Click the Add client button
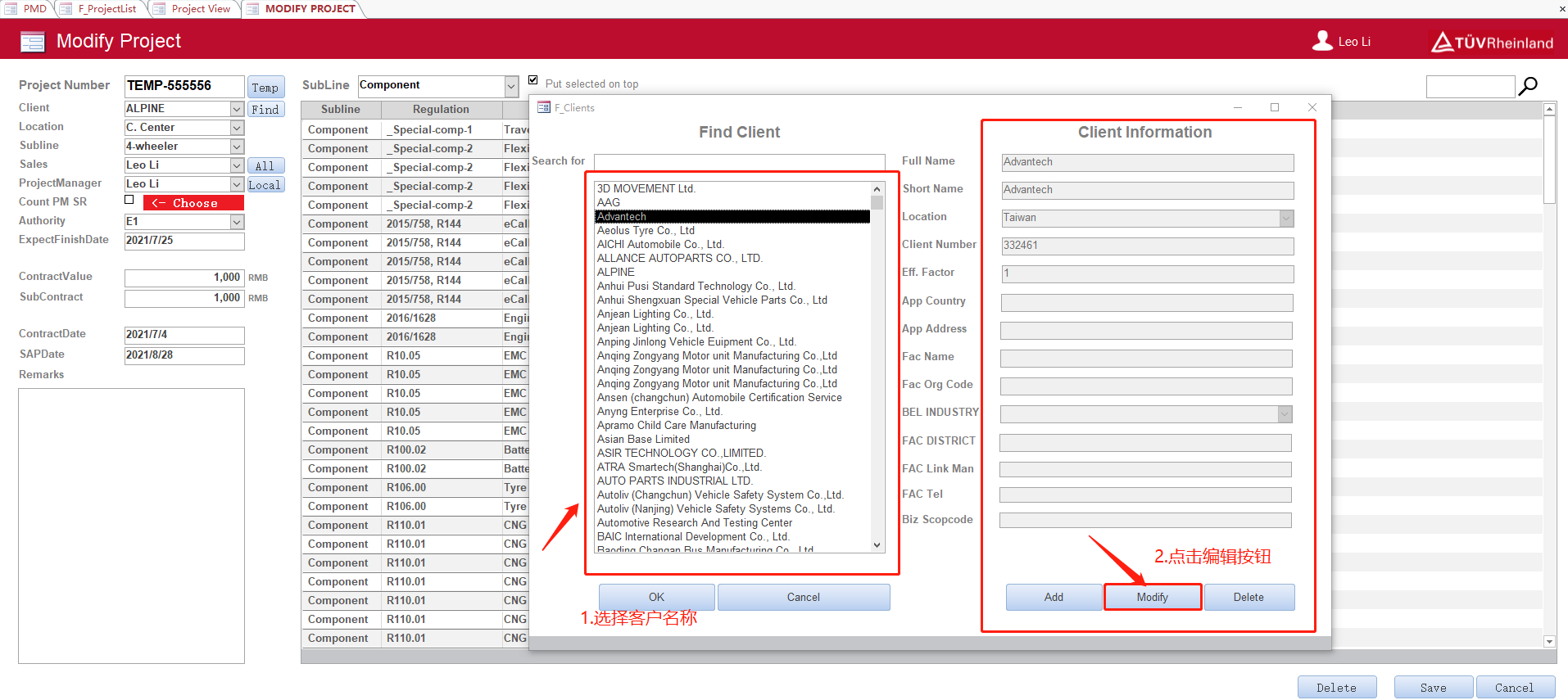 pos(1054,597)
